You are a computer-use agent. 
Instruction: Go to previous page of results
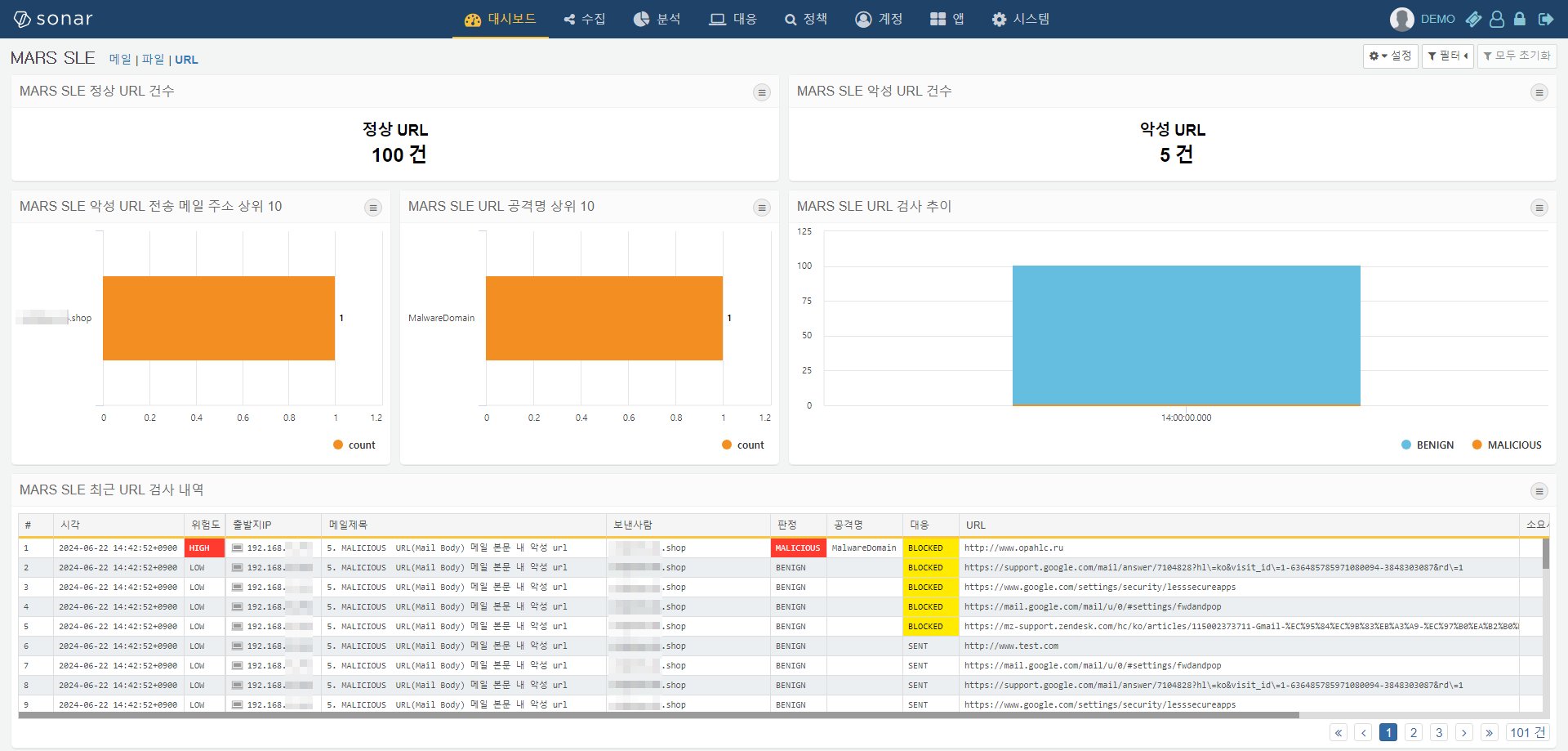1363,732
